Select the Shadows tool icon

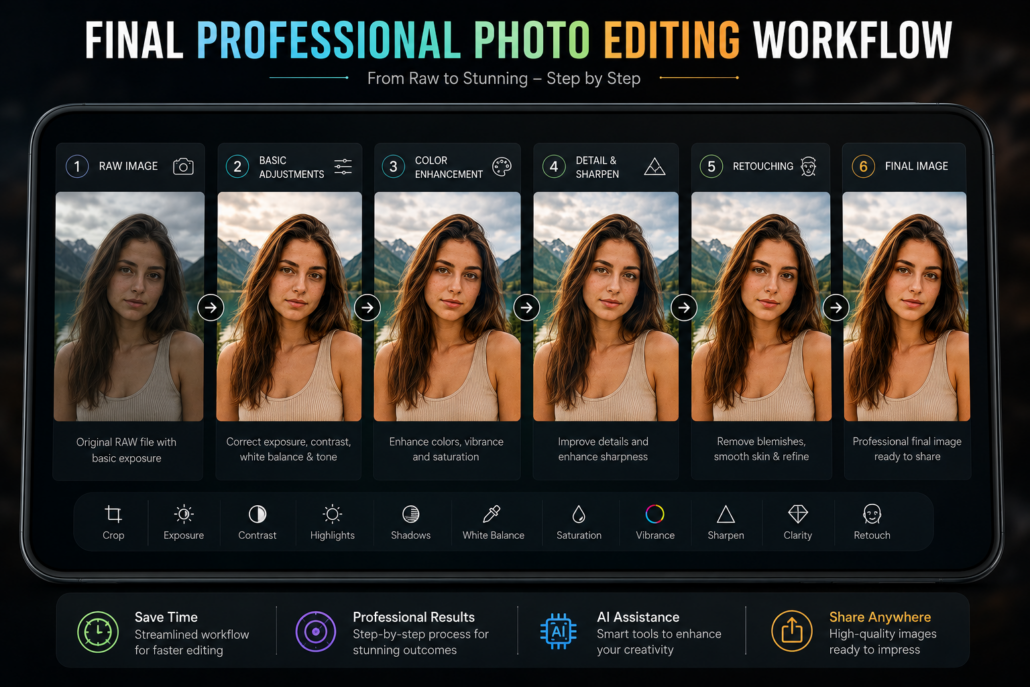(x=411, y=514)
